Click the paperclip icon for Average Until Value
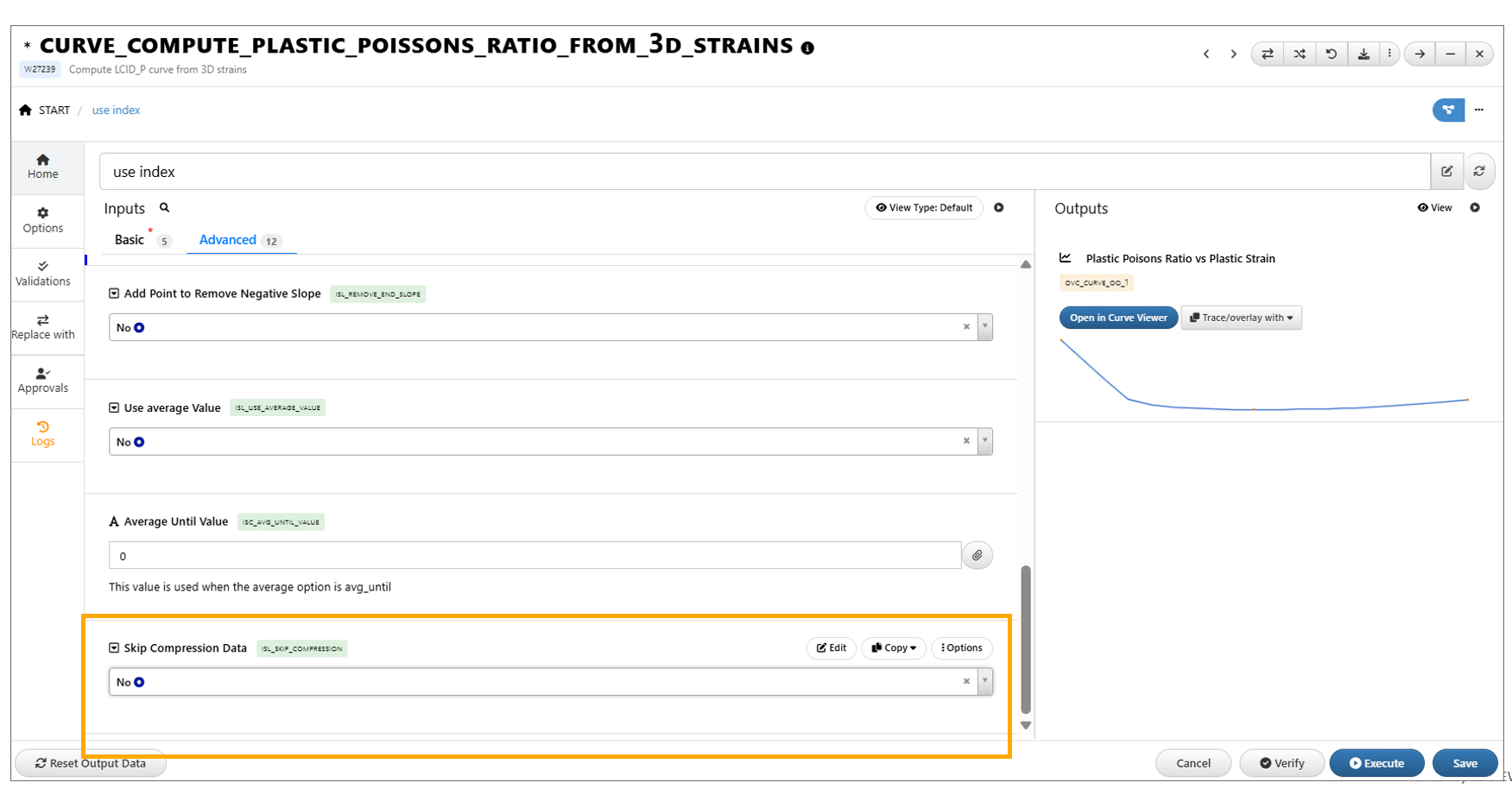The height and width of the screenshot is (789, 1512). point(977,555)
